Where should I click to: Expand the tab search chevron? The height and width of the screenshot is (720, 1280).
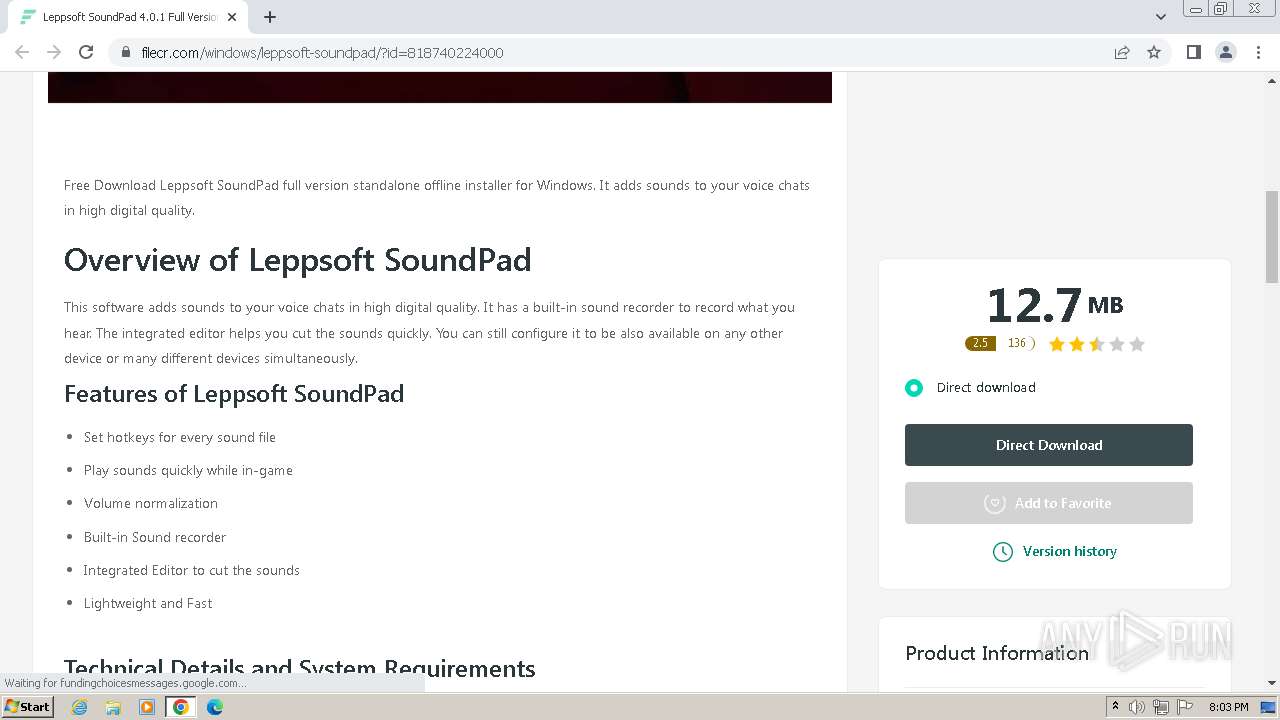1160,17
